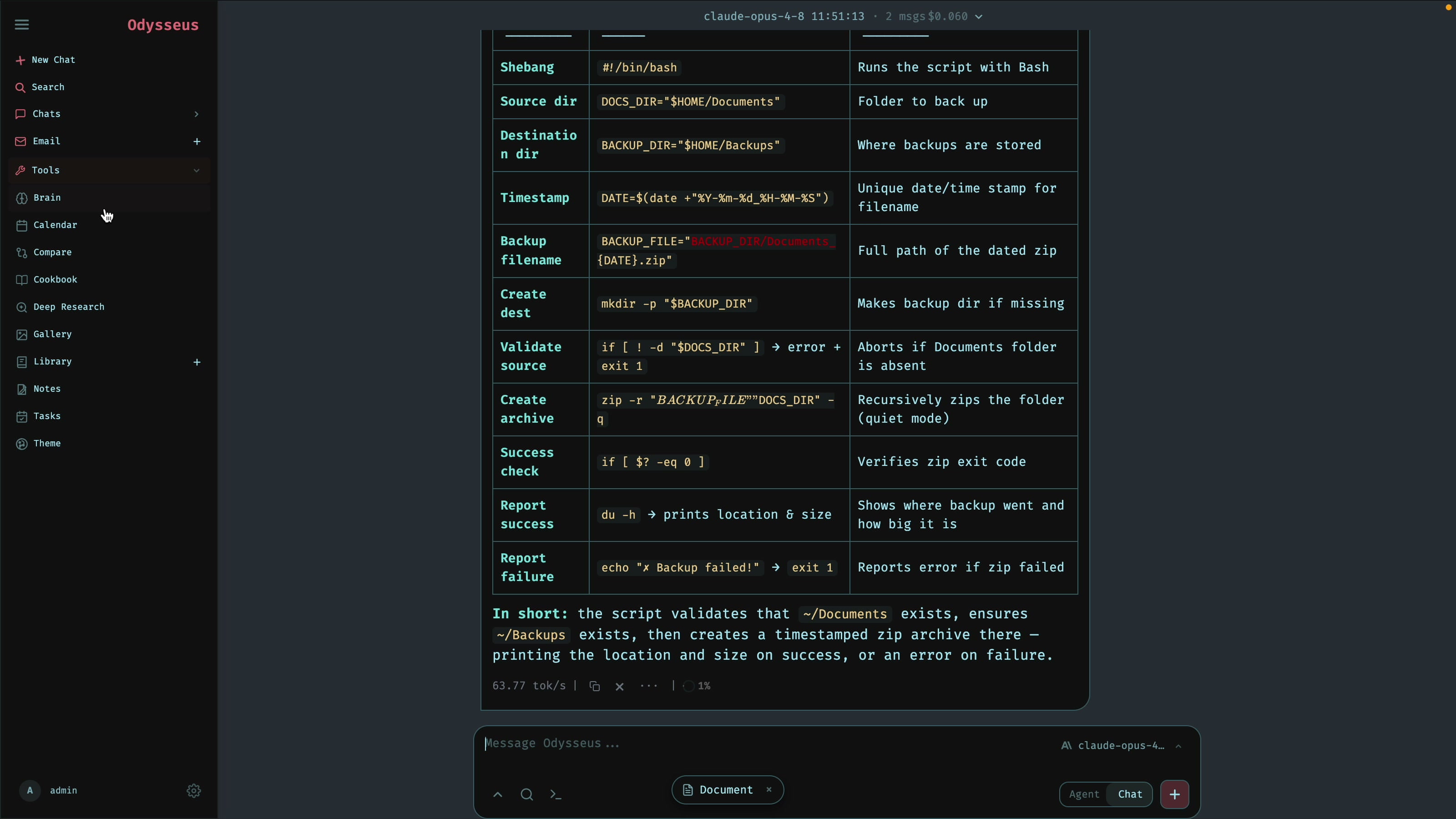
Task: Open the Theme tool
Action: pos(47,443)
